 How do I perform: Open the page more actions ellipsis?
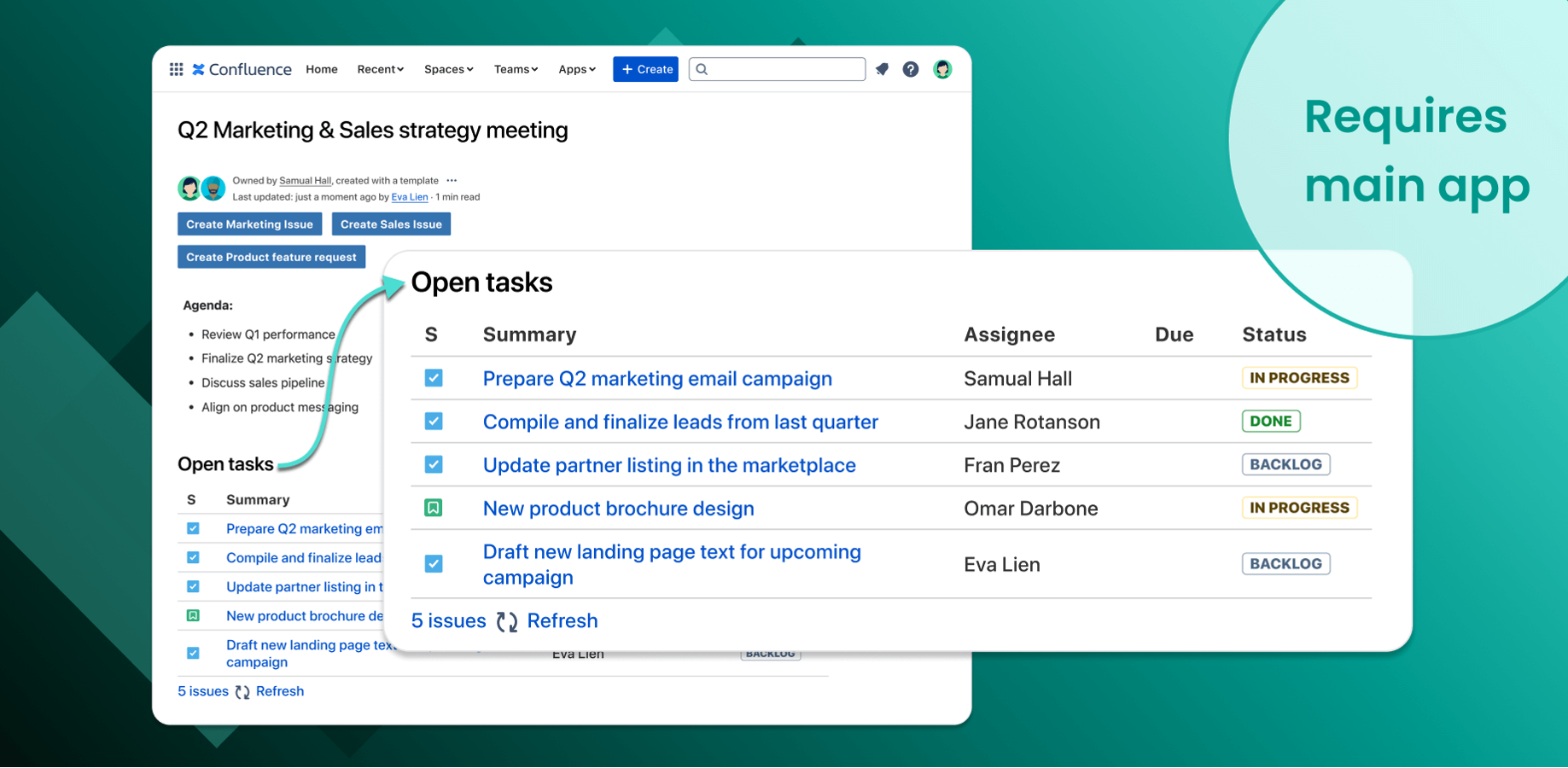tap(452, 180)
